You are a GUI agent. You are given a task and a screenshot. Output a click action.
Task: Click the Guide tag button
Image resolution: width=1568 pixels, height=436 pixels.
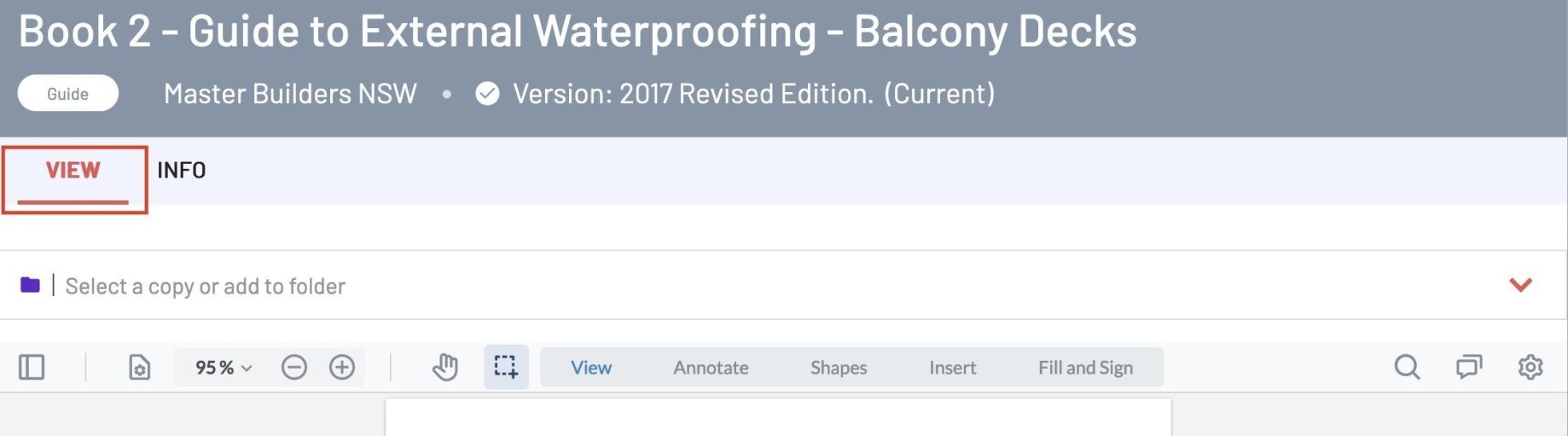[68, 93]
